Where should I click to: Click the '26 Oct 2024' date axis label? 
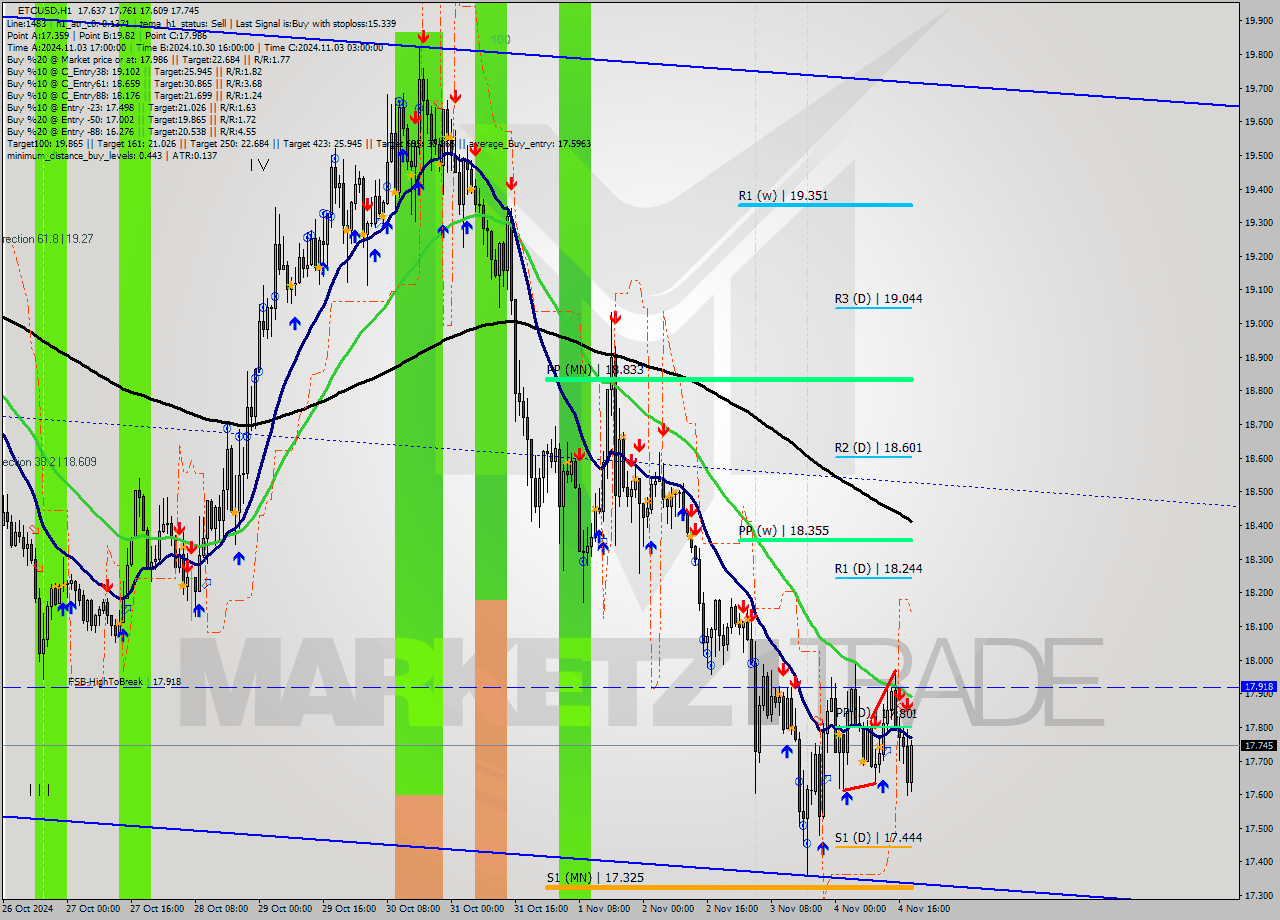(x=27, y=909)
